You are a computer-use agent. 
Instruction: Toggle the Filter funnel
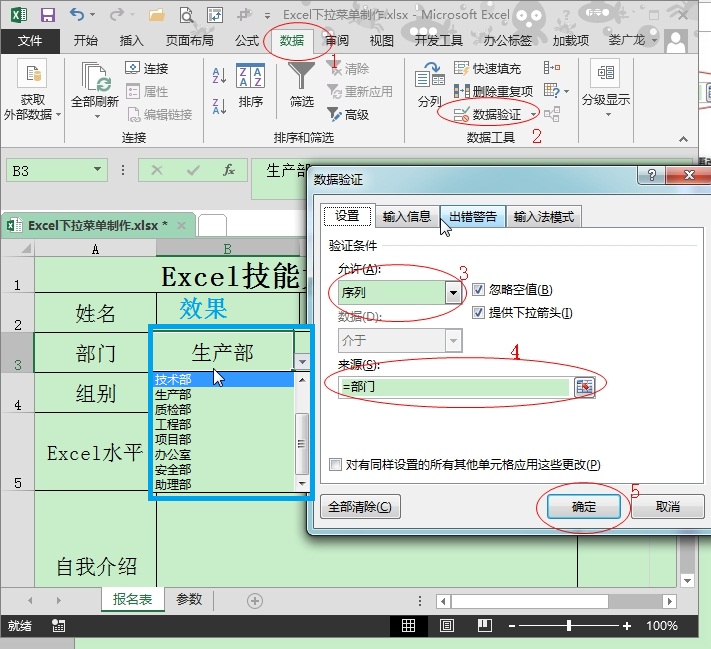[301, 75]
